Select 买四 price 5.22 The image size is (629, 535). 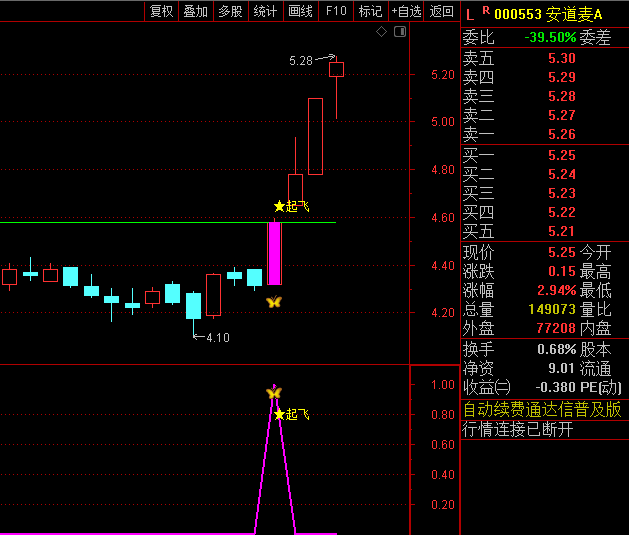click(562, 212)
